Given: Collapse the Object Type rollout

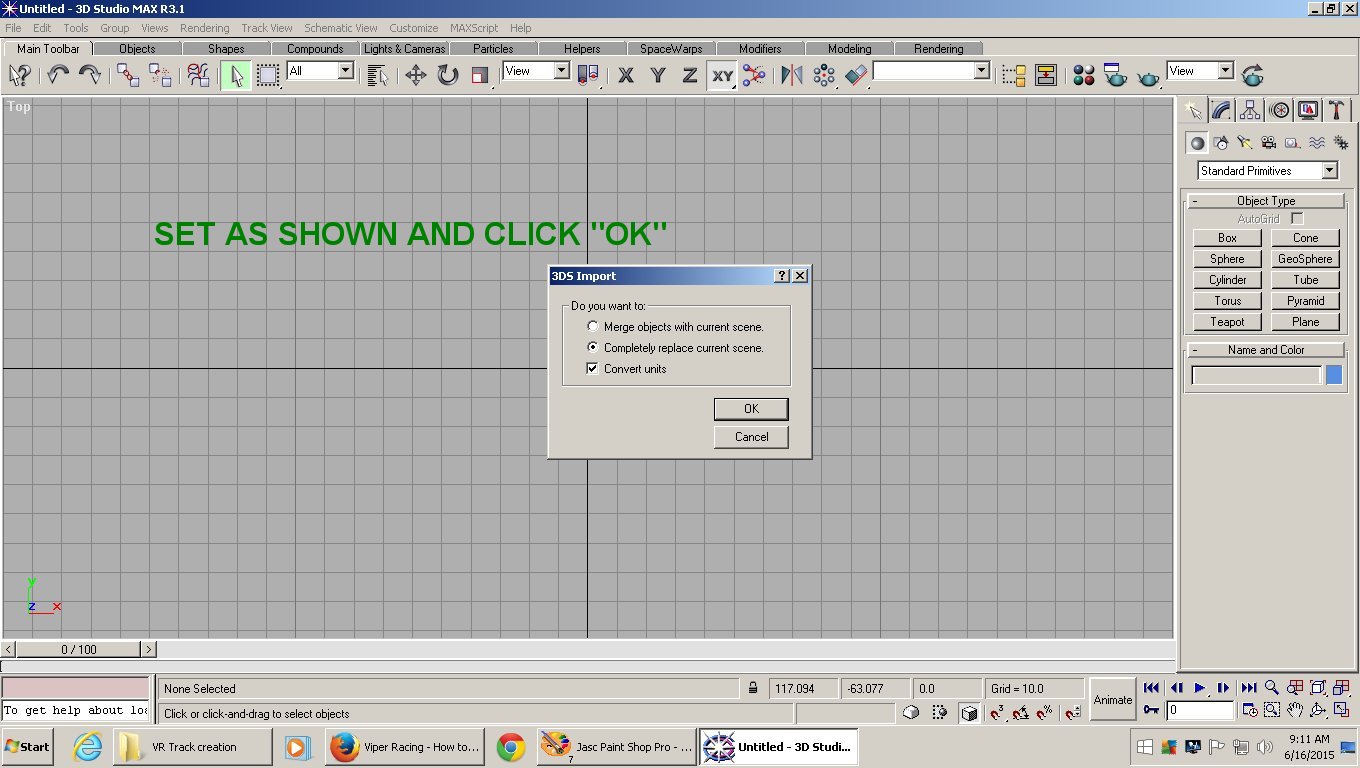Looking at the screenshot, I should (x=1265, y=201).
